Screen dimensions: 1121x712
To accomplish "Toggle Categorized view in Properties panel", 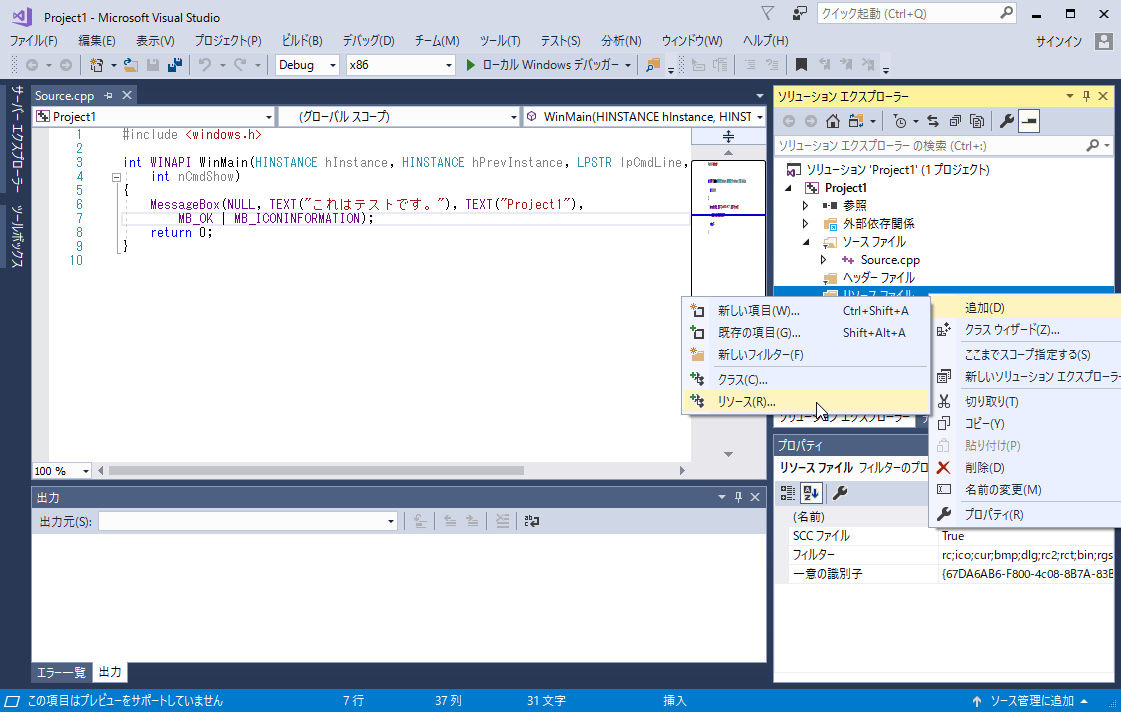I will [x=788, y=493].
